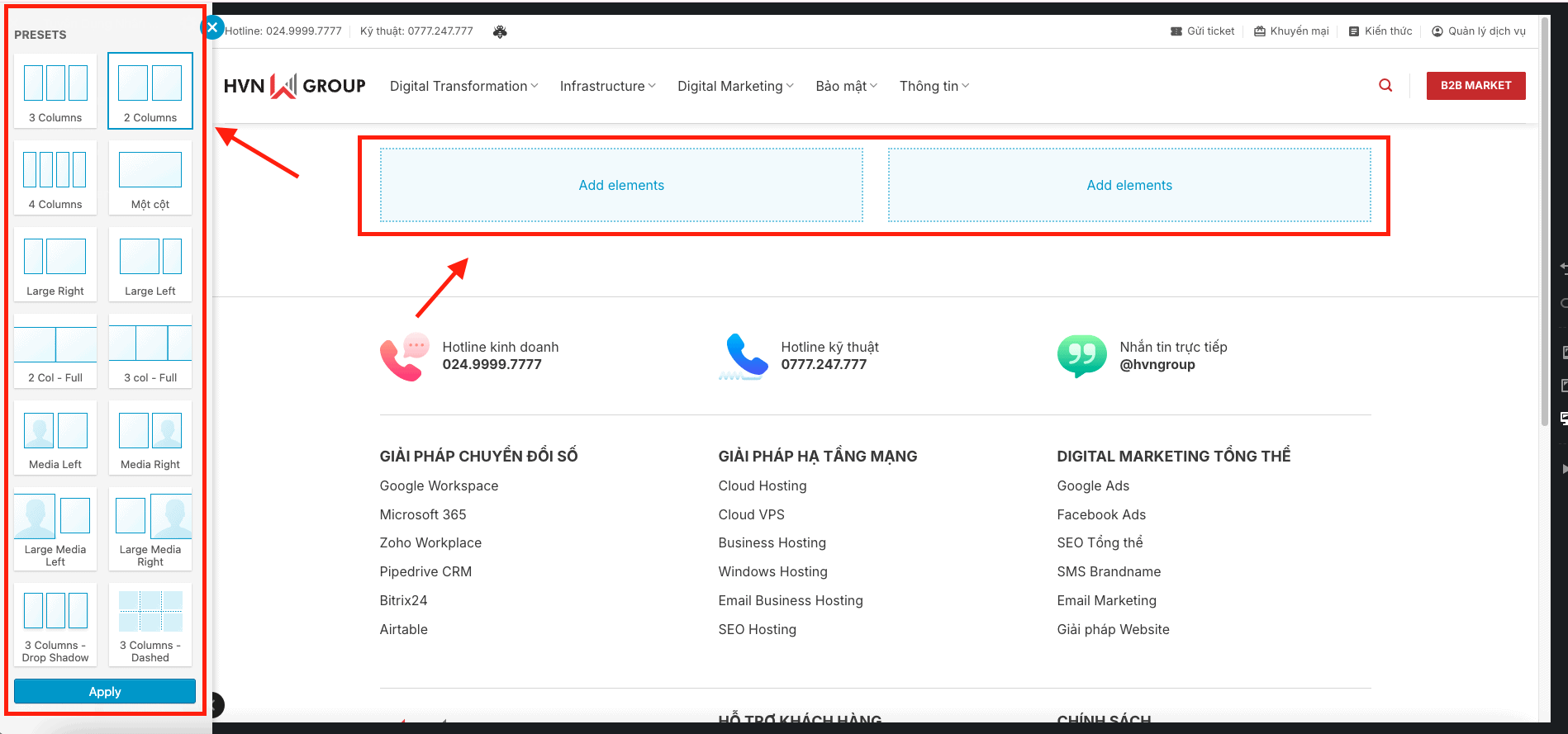Add elements to the right column

tap(1129, 185)
